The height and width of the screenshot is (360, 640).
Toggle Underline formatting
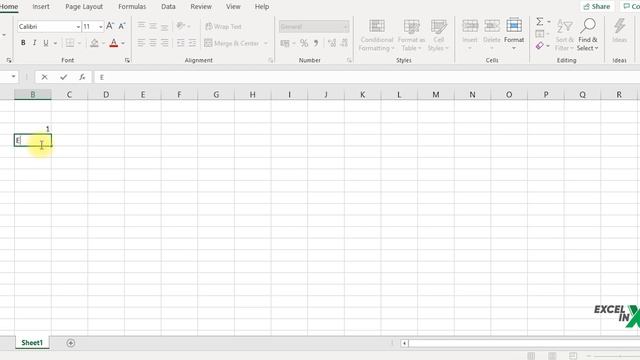[x=46, y=43]
